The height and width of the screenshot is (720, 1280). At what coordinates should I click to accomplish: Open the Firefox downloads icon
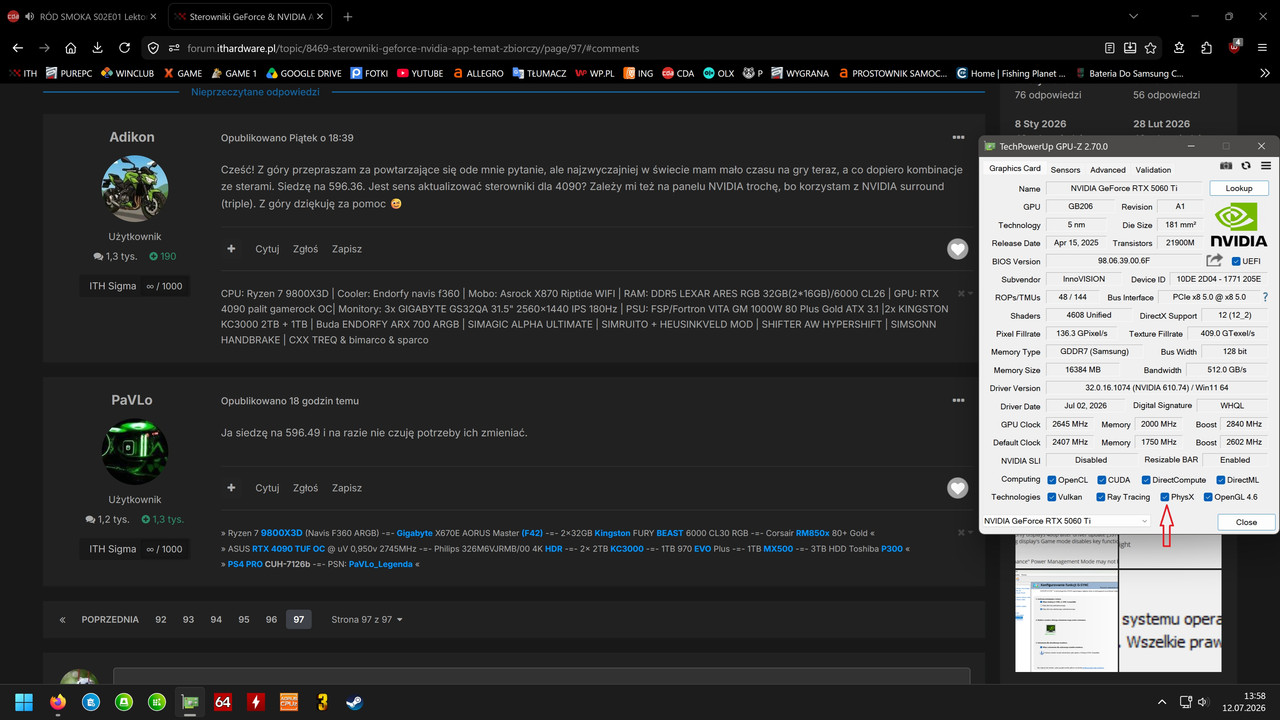(x=97, y=48)
